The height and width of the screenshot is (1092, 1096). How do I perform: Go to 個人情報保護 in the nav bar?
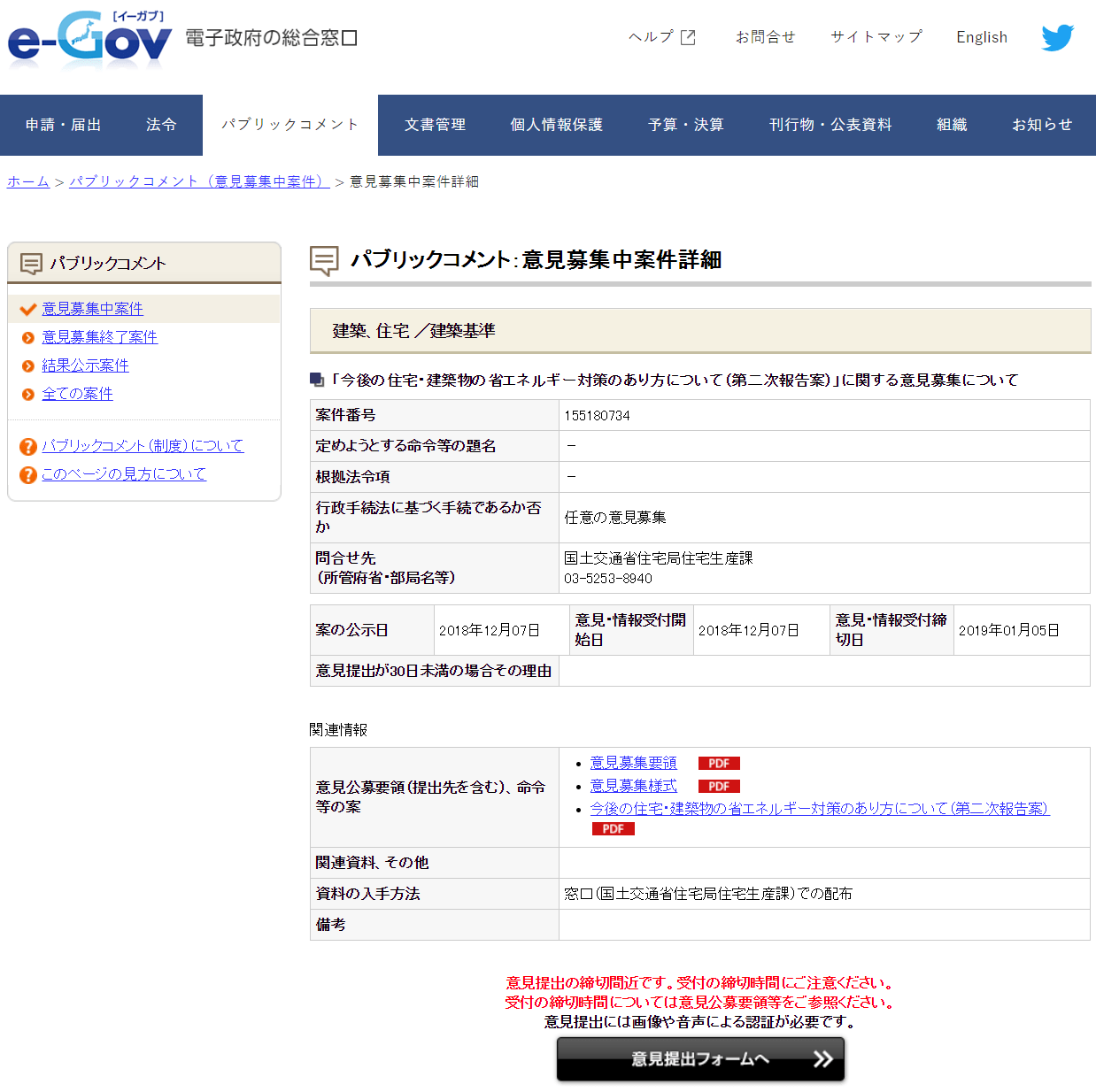tap(556, 125)
